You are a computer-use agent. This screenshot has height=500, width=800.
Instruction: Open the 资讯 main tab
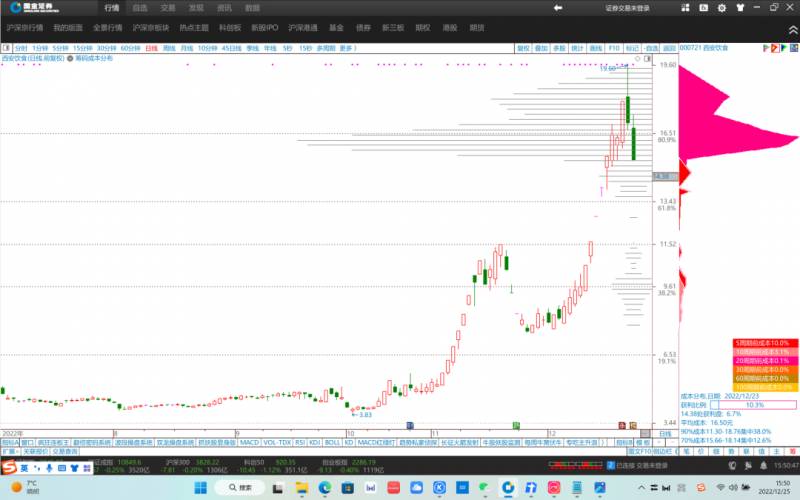(224, 8)
